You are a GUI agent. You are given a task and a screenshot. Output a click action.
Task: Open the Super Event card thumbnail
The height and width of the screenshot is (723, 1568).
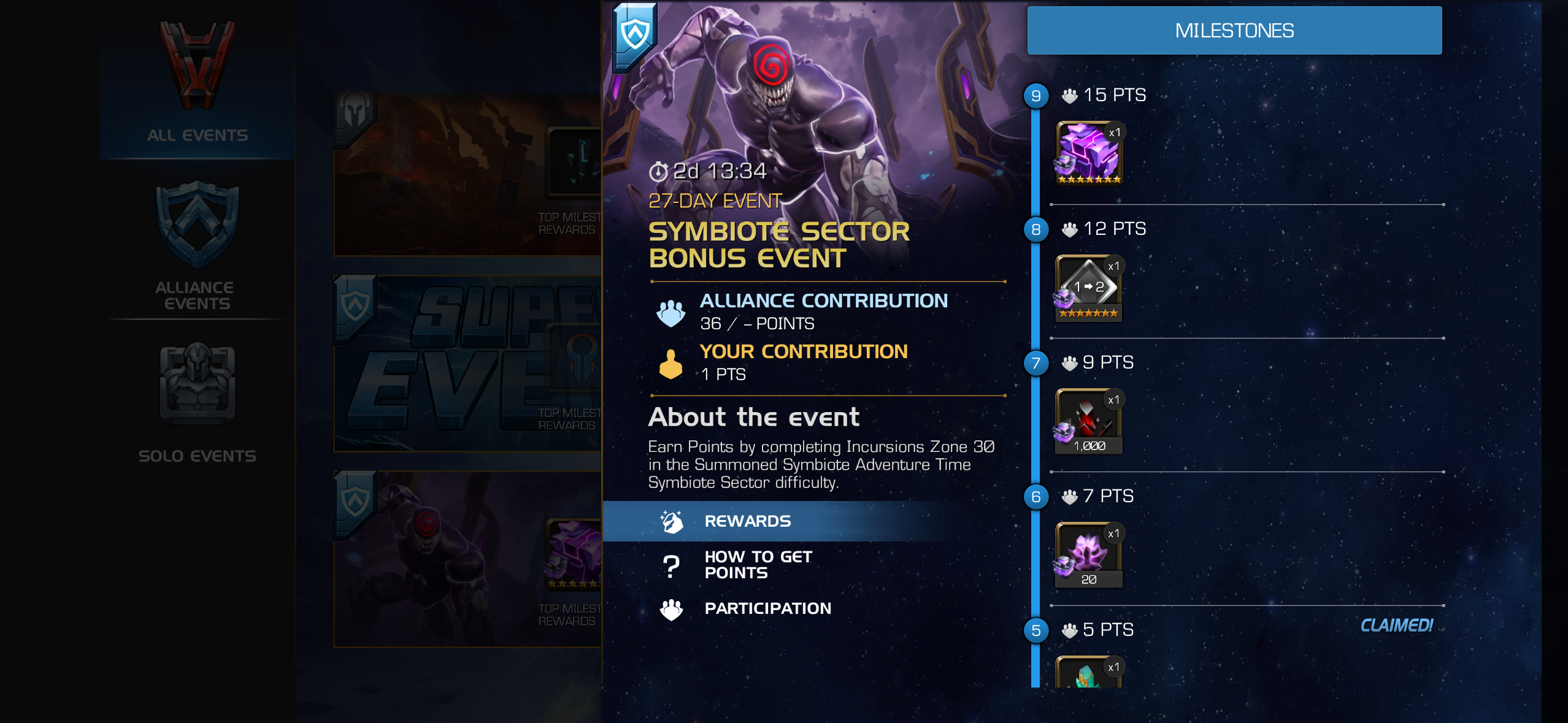(467, 363)
